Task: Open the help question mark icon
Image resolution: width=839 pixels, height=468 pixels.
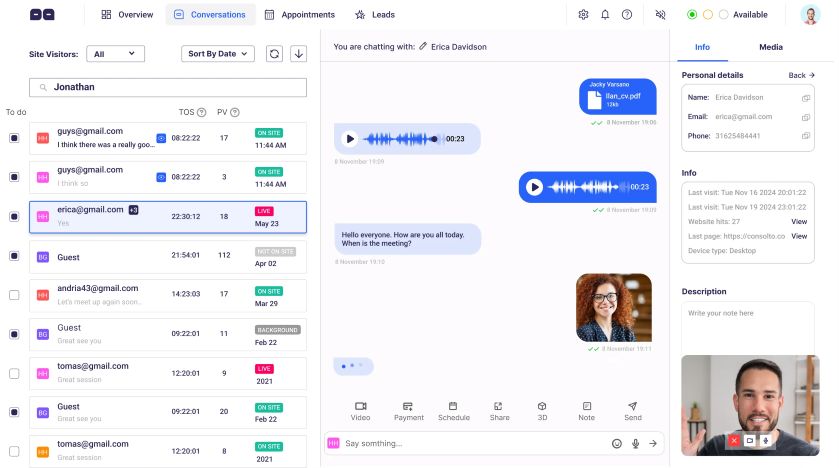Action: pos(627,14)
